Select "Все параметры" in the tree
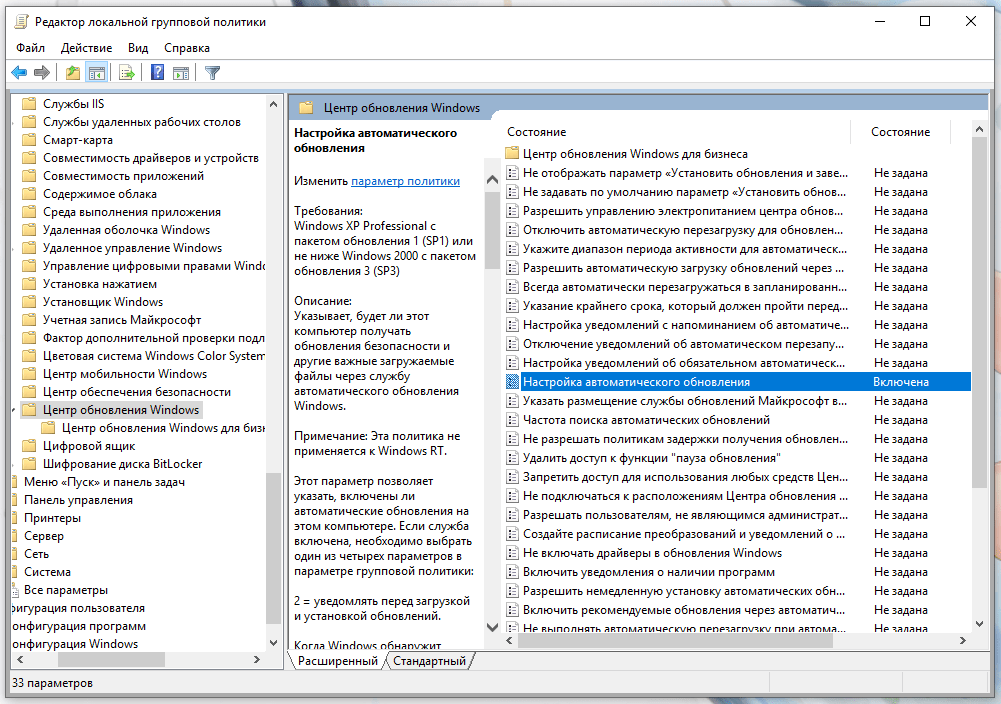The image size is (1001, 704). pyautogui.click(x=66, y=590)
